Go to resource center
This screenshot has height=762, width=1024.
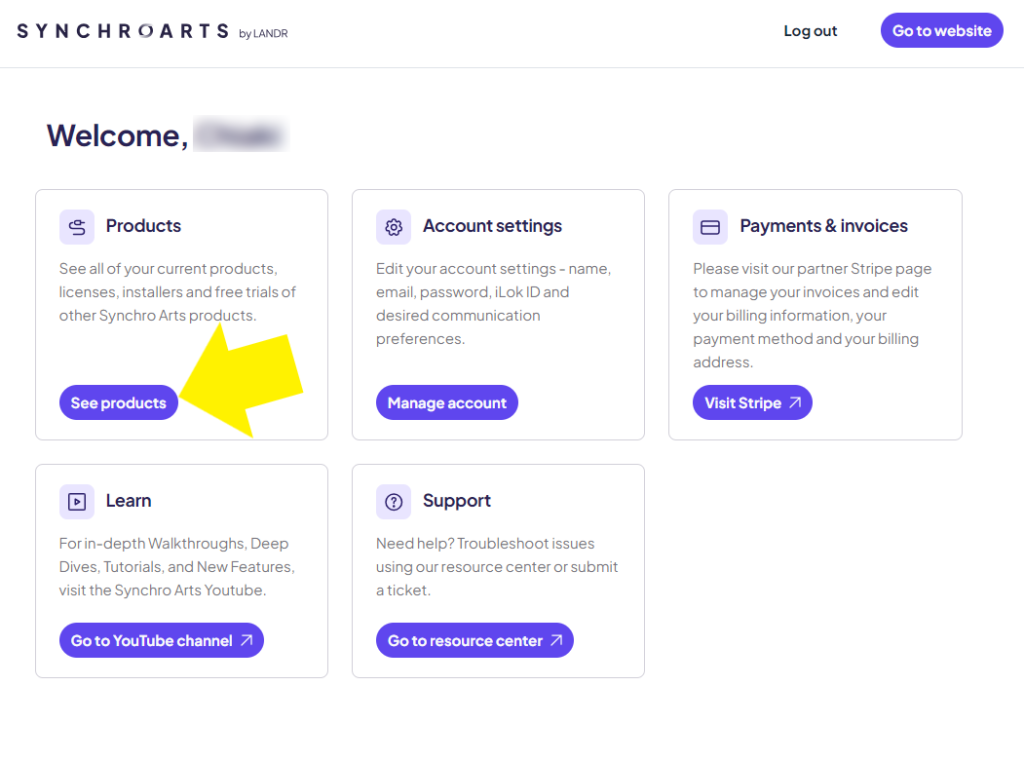point(475,641)
